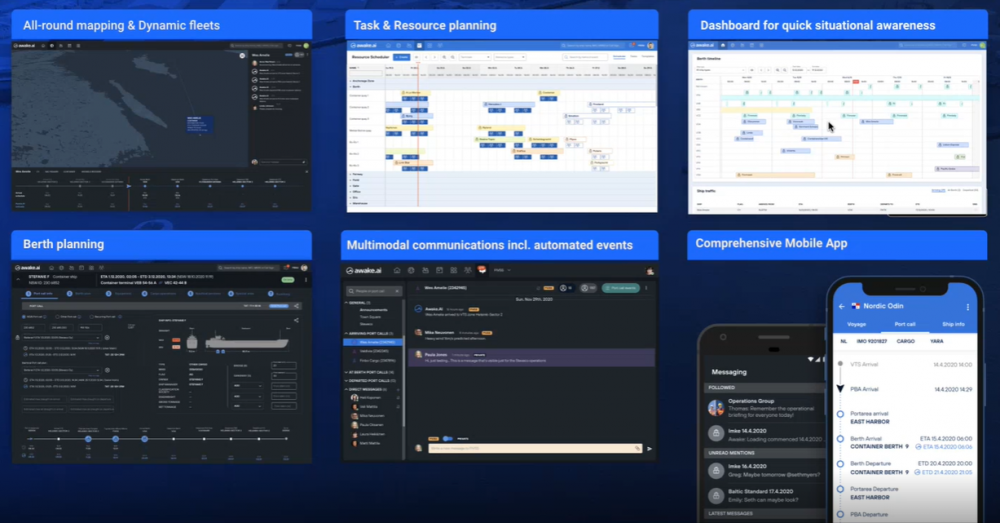Click the Operations Group avatar in Messaging
The height and width of the screenshot is (523, 1000).
click(716, 407)
